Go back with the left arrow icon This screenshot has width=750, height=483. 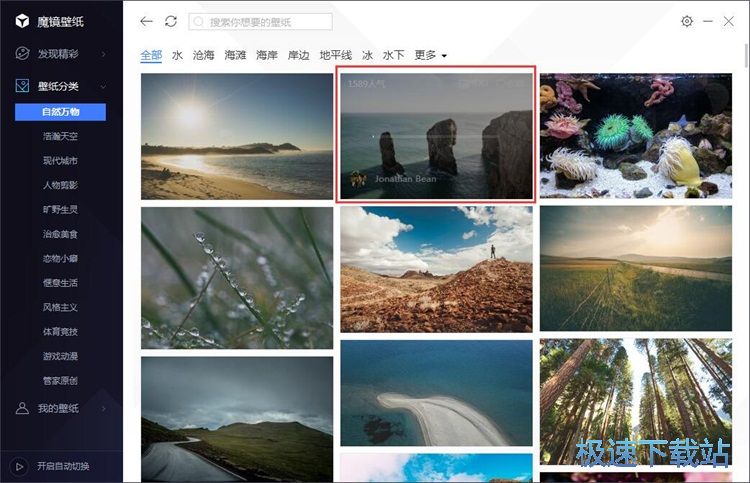146,22
